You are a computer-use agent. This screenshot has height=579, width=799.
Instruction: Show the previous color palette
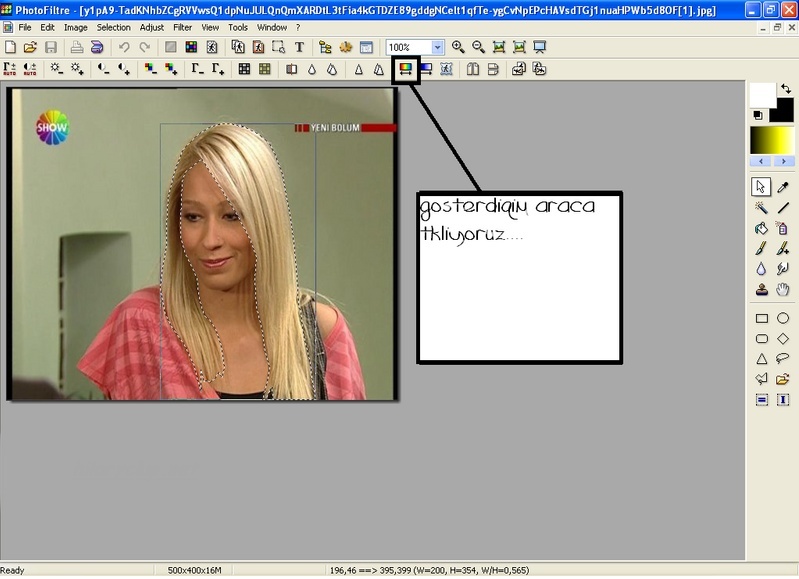click(x=761, y=161)
